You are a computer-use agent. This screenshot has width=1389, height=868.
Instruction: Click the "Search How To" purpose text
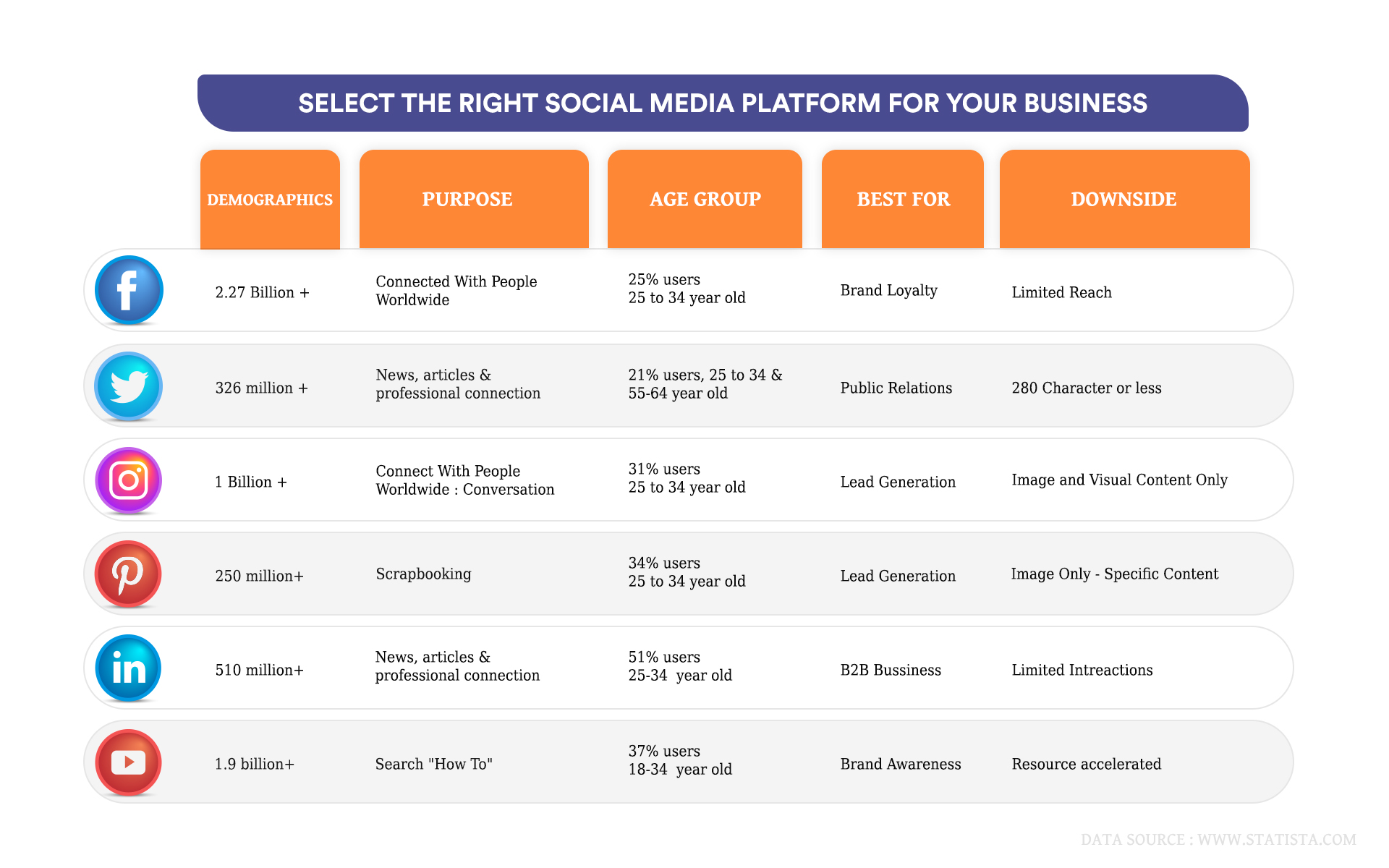click(x=433, y=764)
